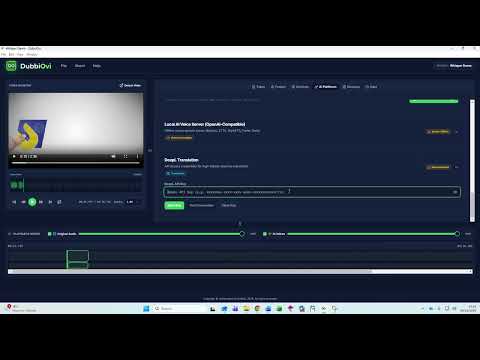Screen dimensions: 480x360
Task: Click the green audio waveform strip
Action: [76, 185]
